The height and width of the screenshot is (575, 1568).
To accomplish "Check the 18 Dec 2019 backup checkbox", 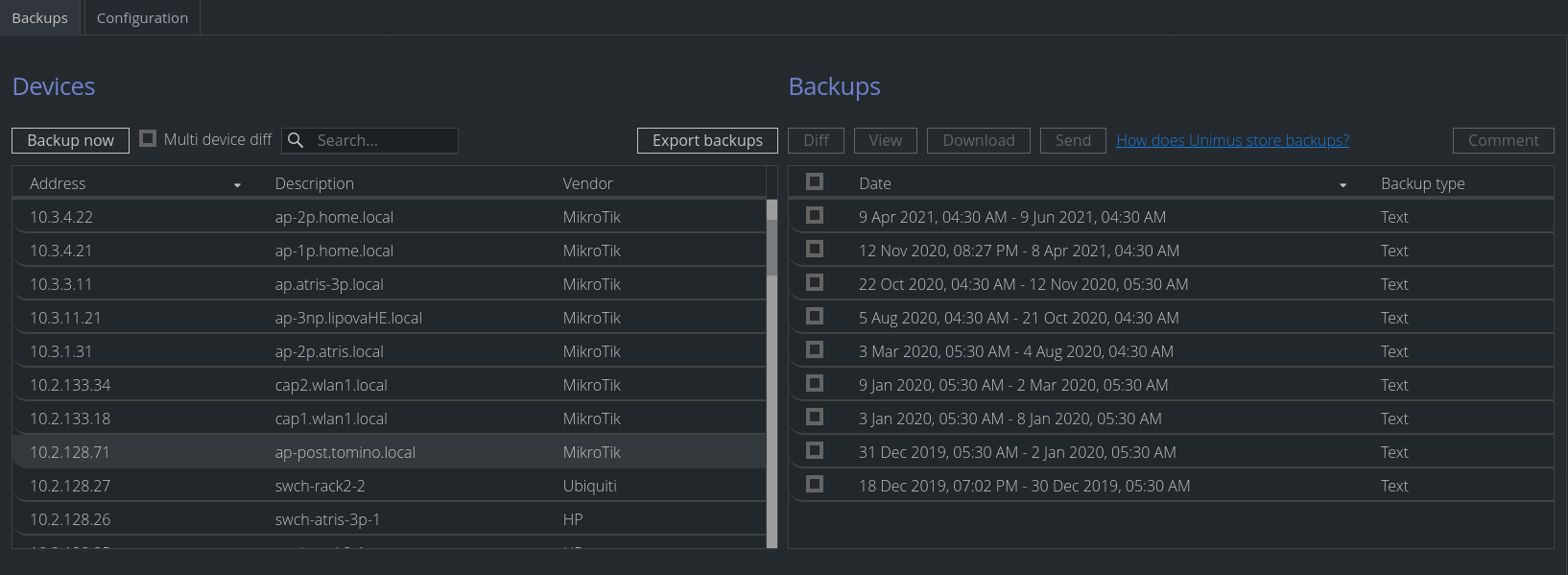I will tap(815, 484).
